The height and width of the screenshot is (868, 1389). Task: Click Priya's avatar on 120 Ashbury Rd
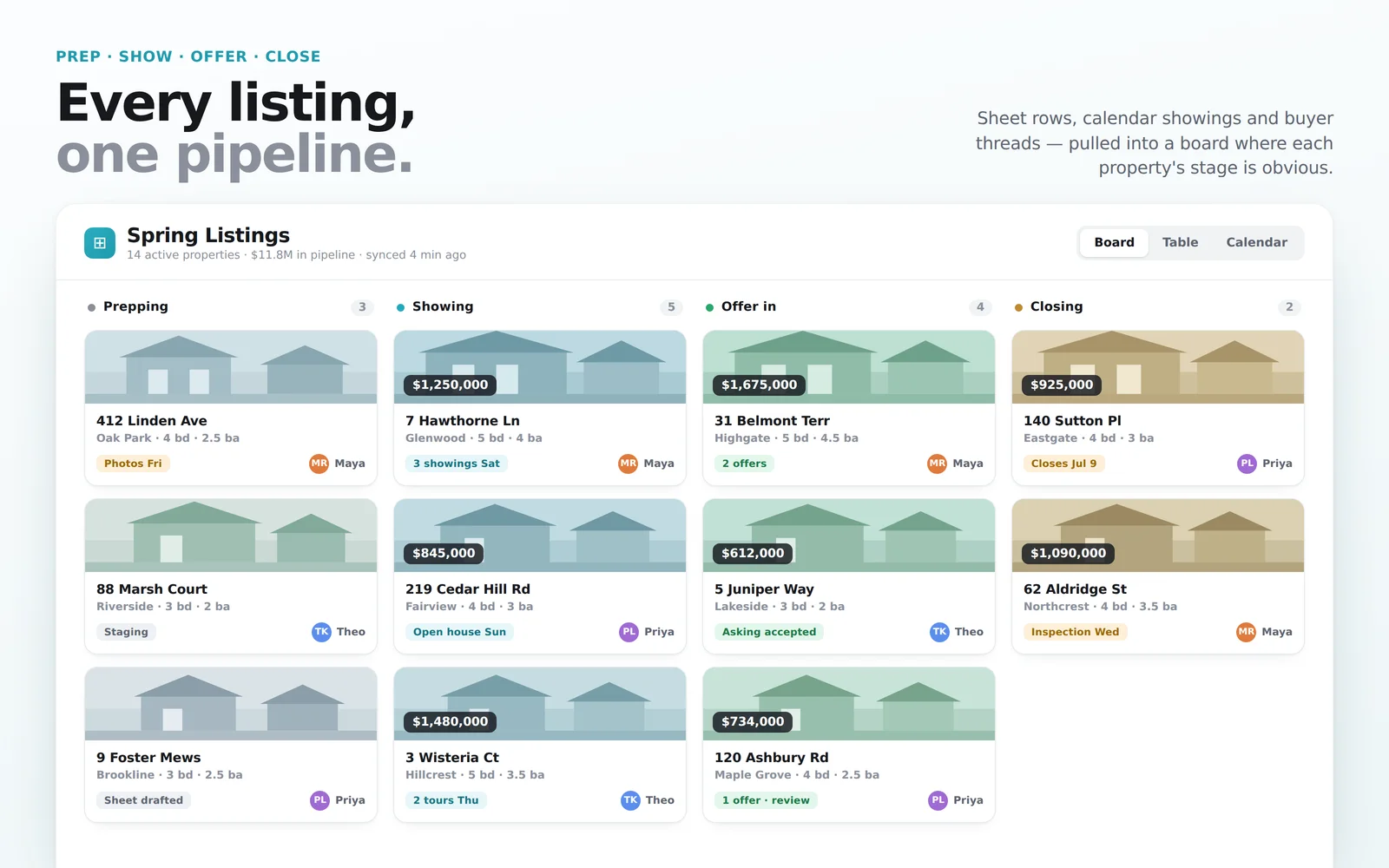point(938,800)
